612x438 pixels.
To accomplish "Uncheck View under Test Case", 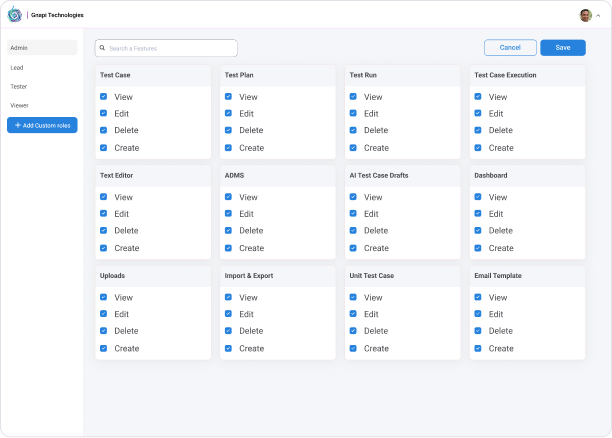I will 103,96.
